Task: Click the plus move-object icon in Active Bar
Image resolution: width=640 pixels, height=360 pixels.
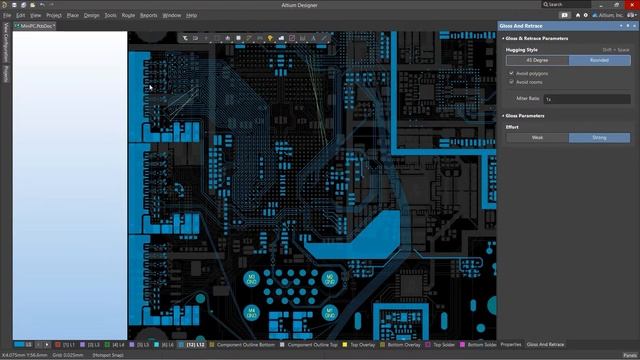Action: point(206,38)
